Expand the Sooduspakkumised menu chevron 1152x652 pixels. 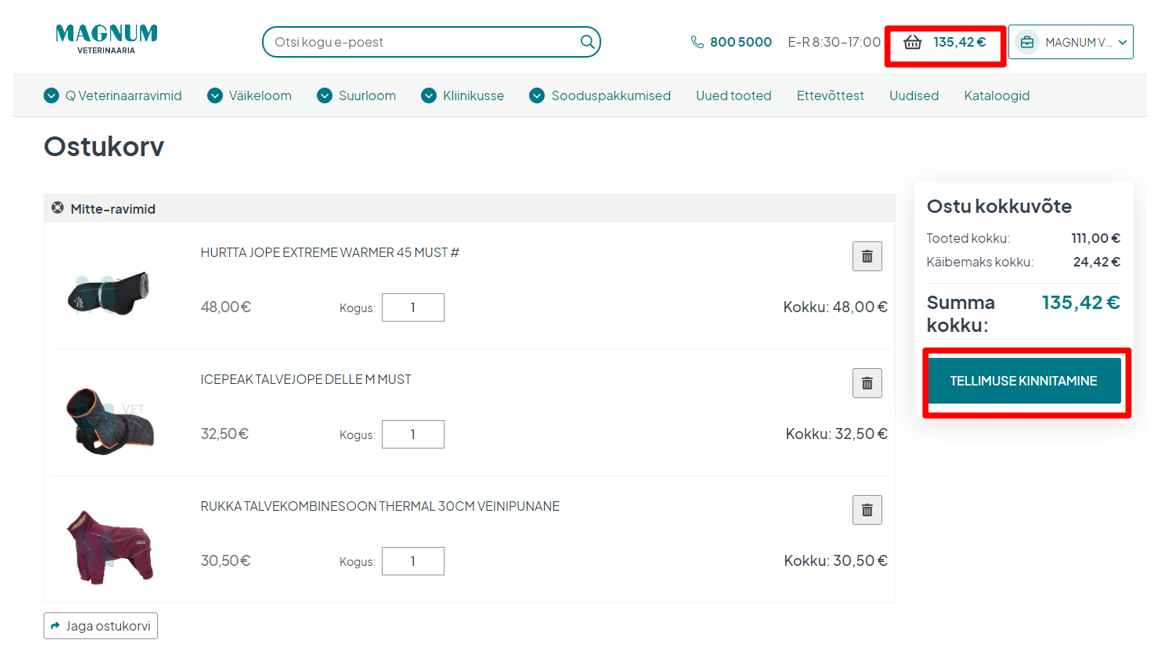point(537,96)
